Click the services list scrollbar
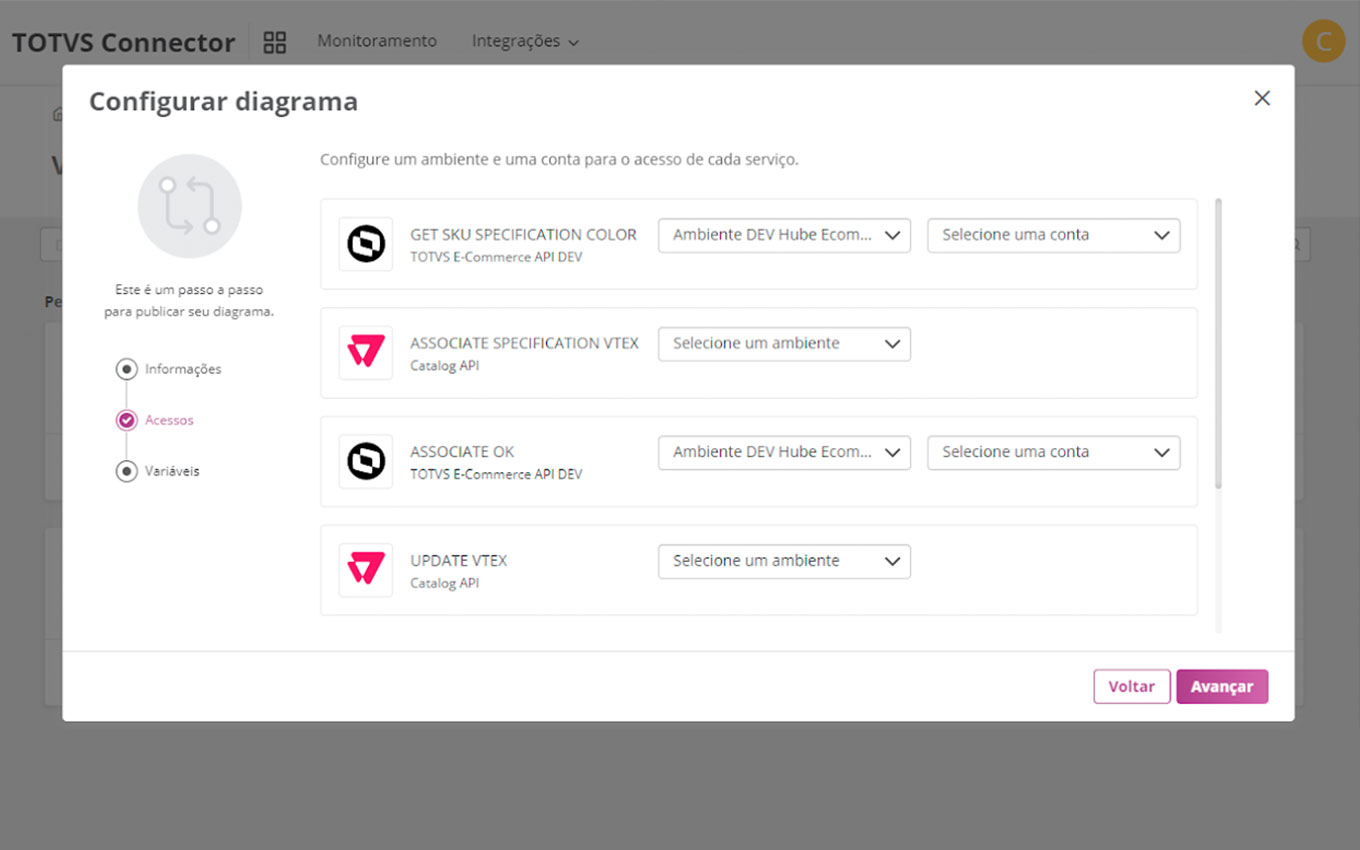Screen dimensions: 1360x850 coord(1218,344)
